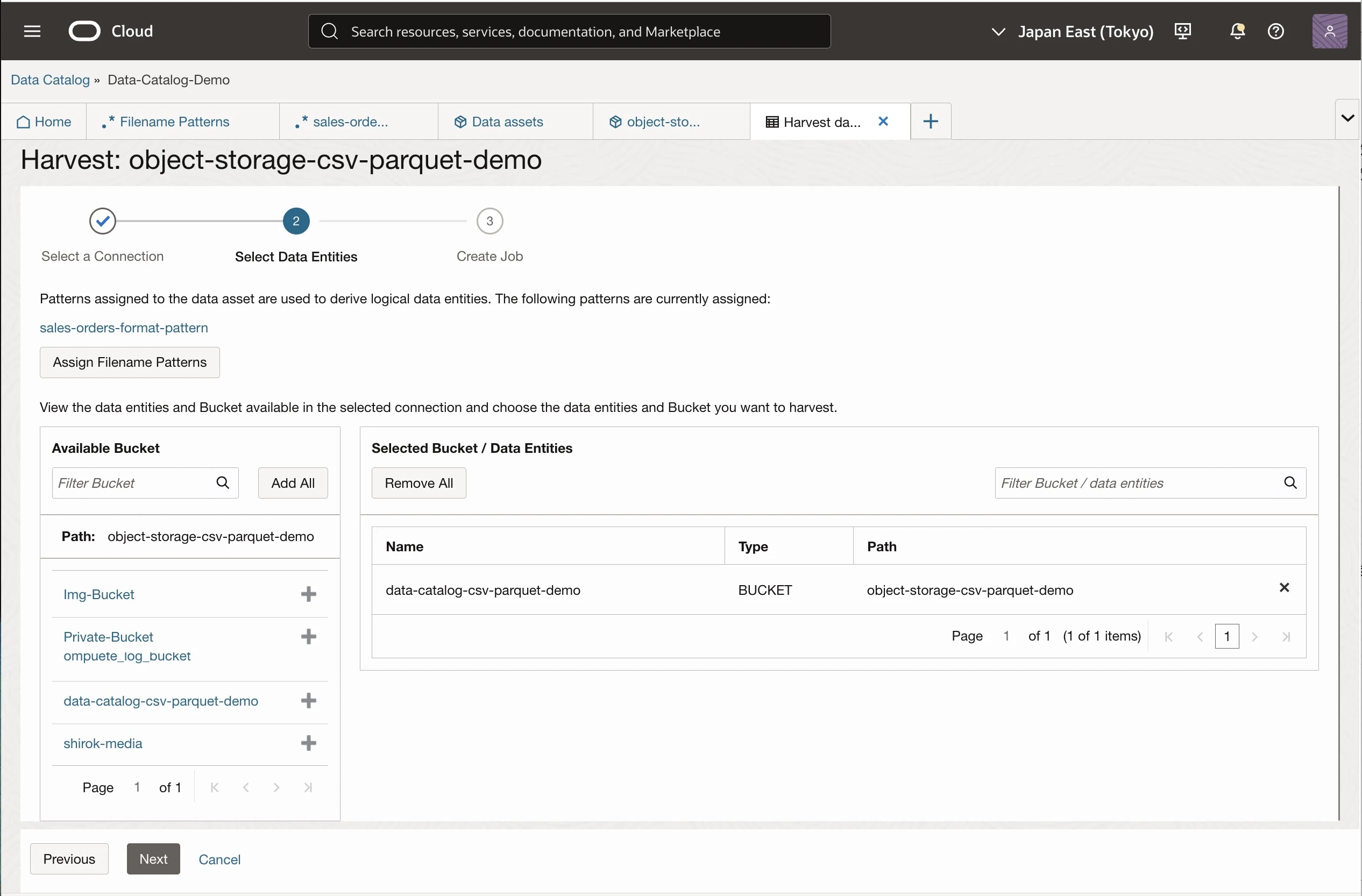The image size is (1362, 896).
Task: Close the Harvest data tab
Action: pyautogui.click(x=883, y=122)
